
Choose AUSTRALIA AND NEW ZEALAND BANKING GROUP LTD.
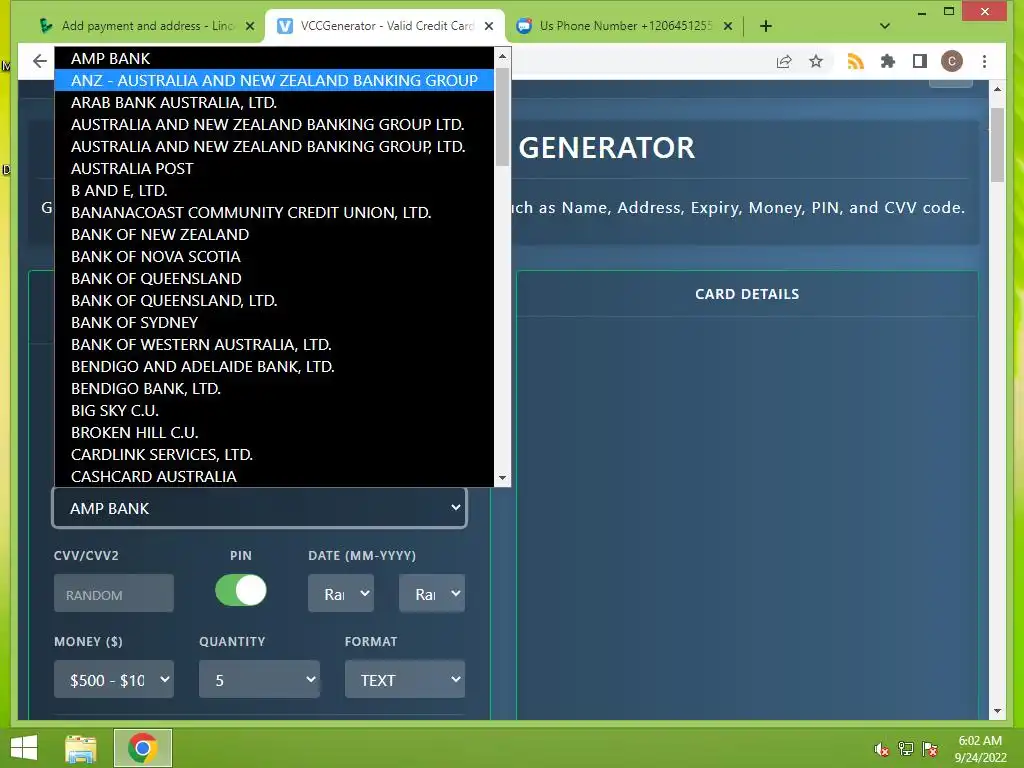(274, 124)
